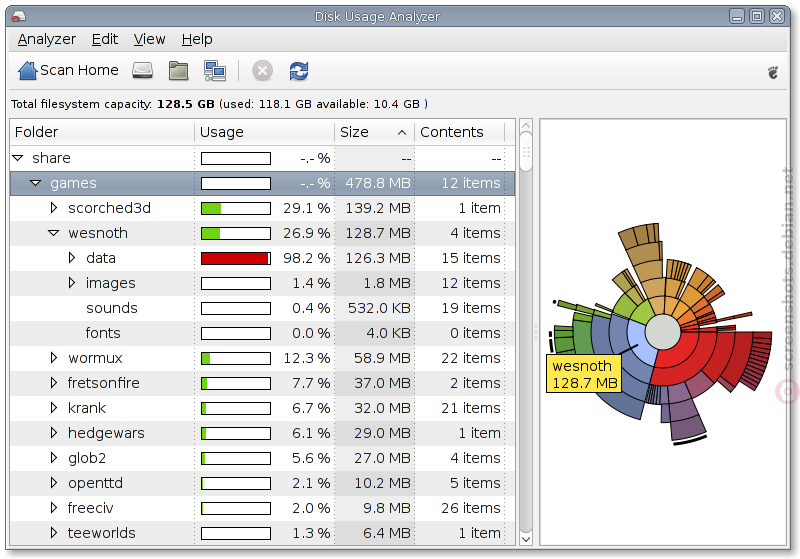
Task: Click the scrollbar down arrow
Action: click(526, 539)
